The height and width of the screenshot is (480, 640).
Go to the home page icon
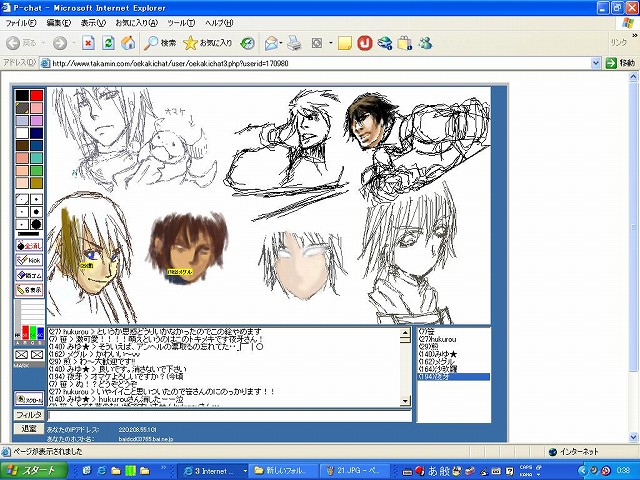(128, 43)
